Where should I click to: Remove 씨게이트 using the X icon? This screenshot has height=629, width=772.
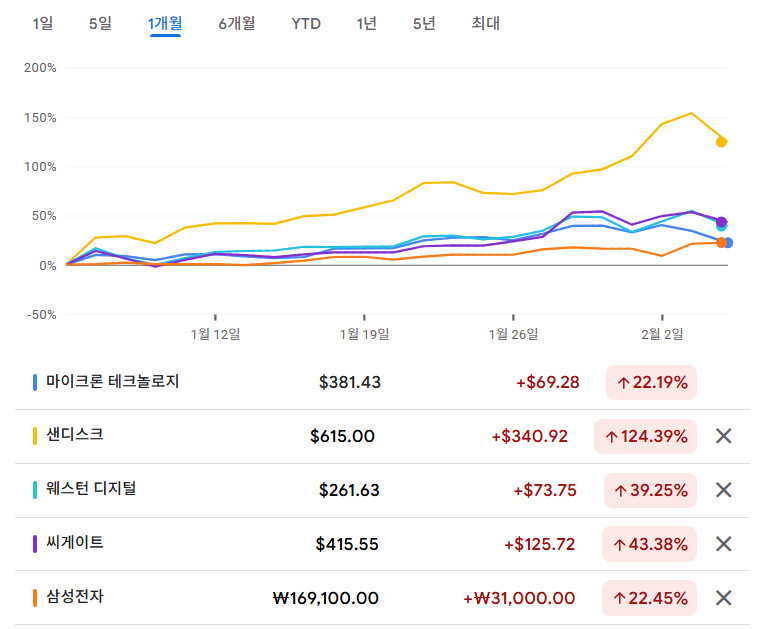pos(724,544)
